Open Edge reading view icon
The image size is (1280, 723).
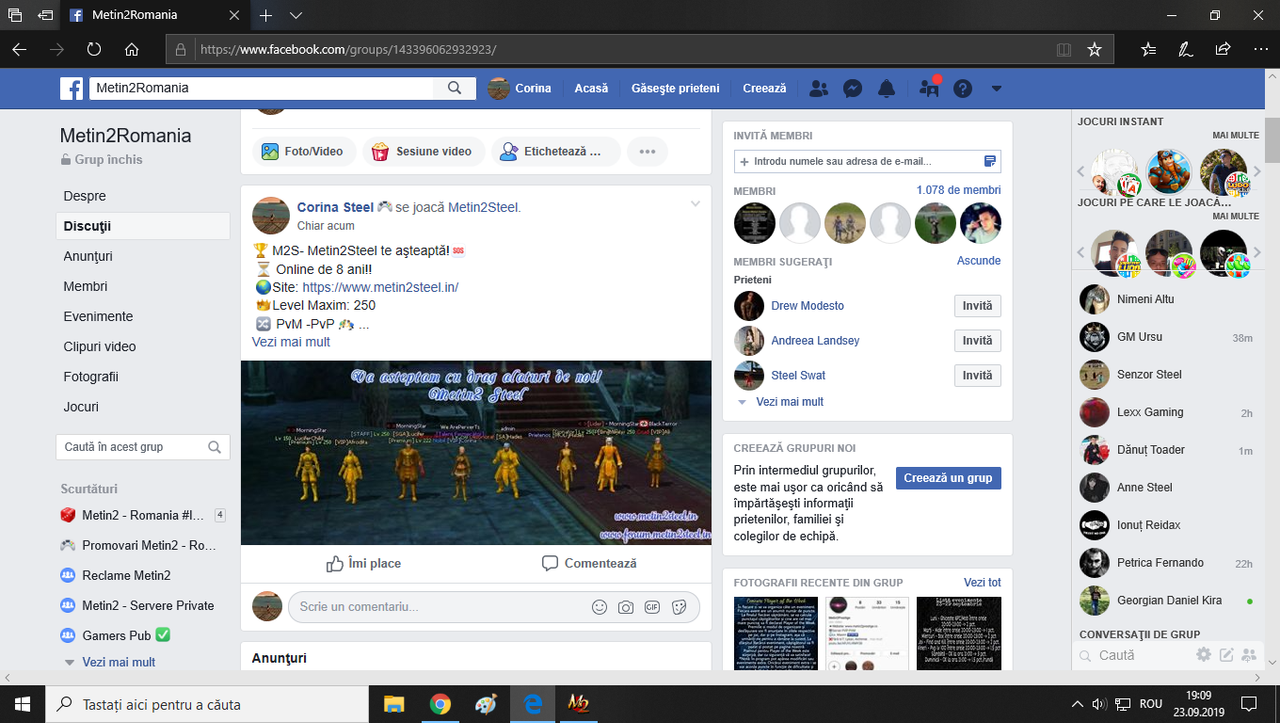click(1064, 49)
